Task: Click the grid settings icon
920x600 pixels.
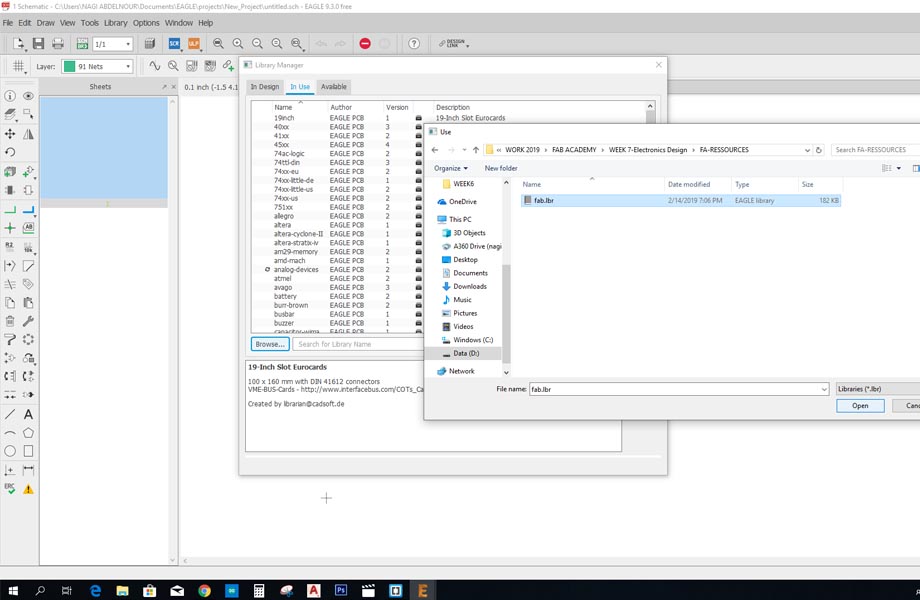Action: [x=19, y=66]
